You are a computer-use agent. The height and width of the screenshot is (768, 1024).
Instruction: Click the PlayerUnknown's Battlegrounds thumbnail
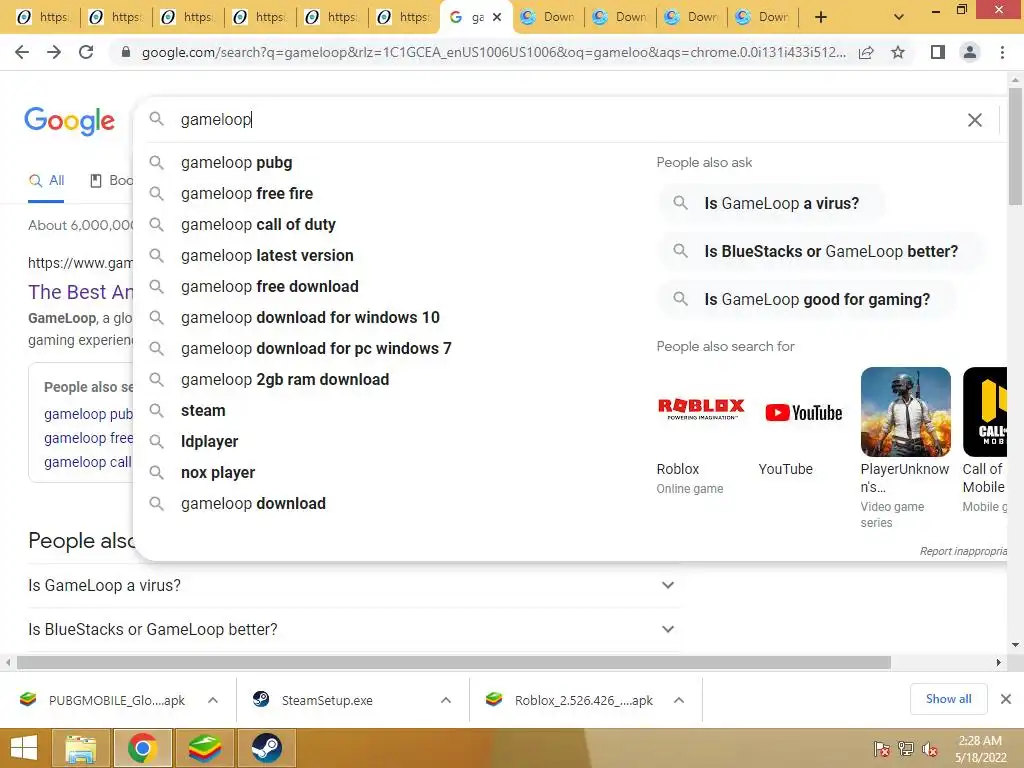click(905, 411)
